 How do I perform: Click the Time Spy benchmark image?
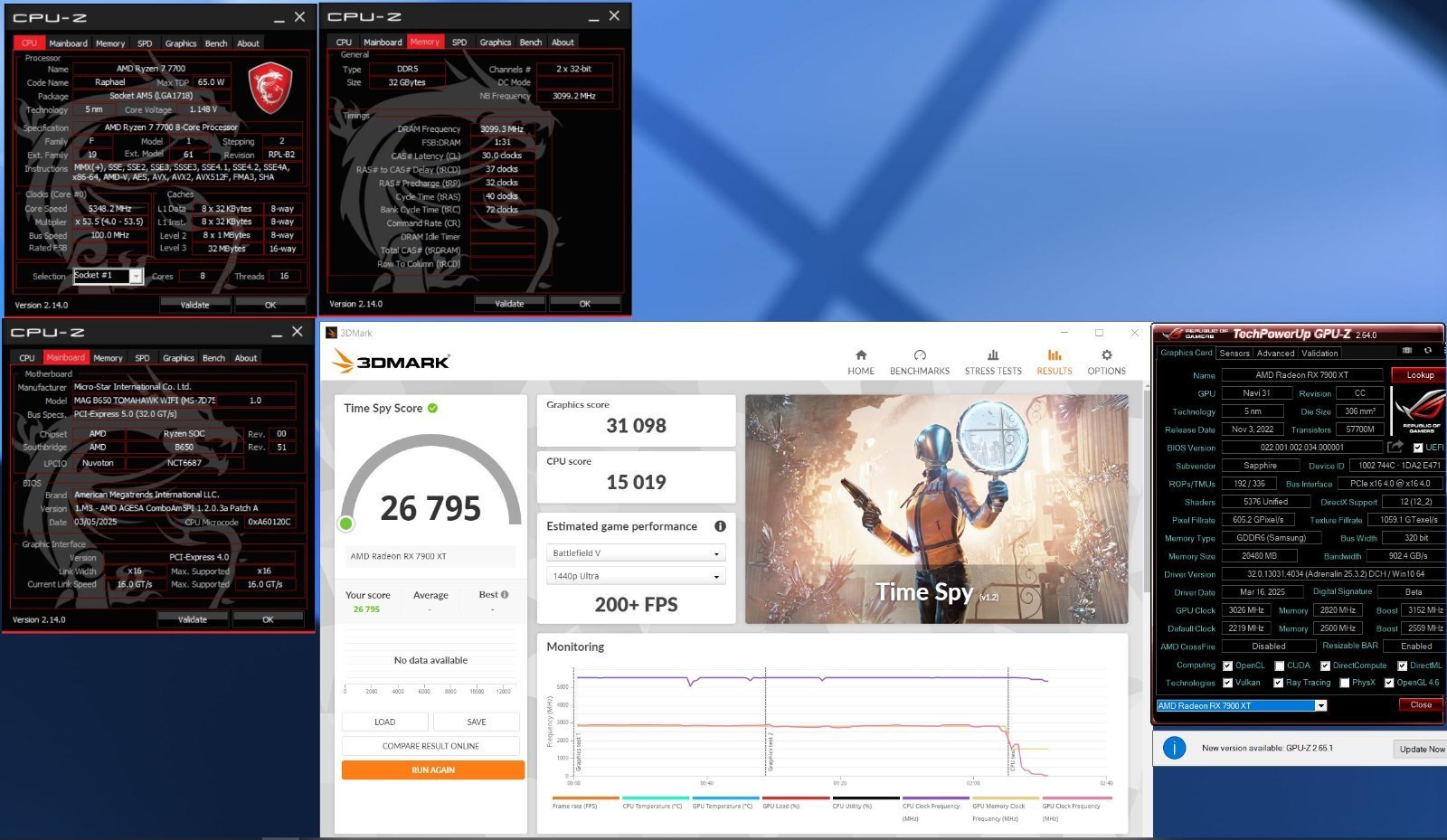[936, 509]
